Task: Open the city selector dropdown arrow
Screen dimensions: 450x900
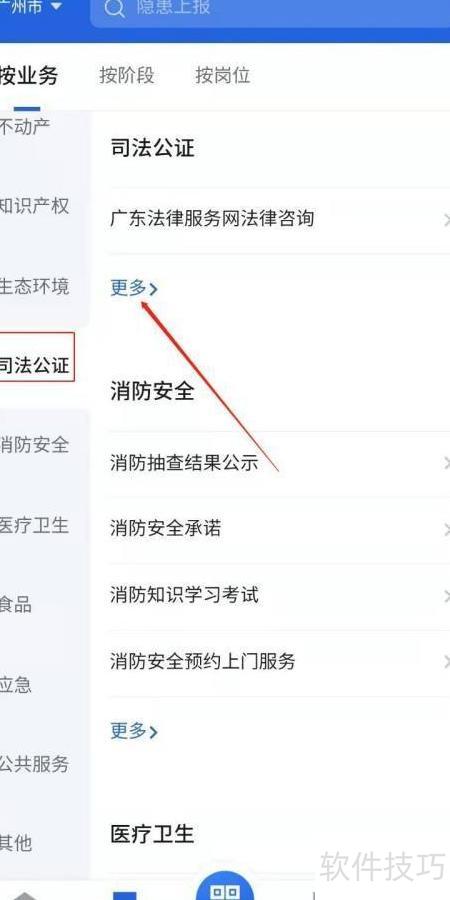Action: 56,6
